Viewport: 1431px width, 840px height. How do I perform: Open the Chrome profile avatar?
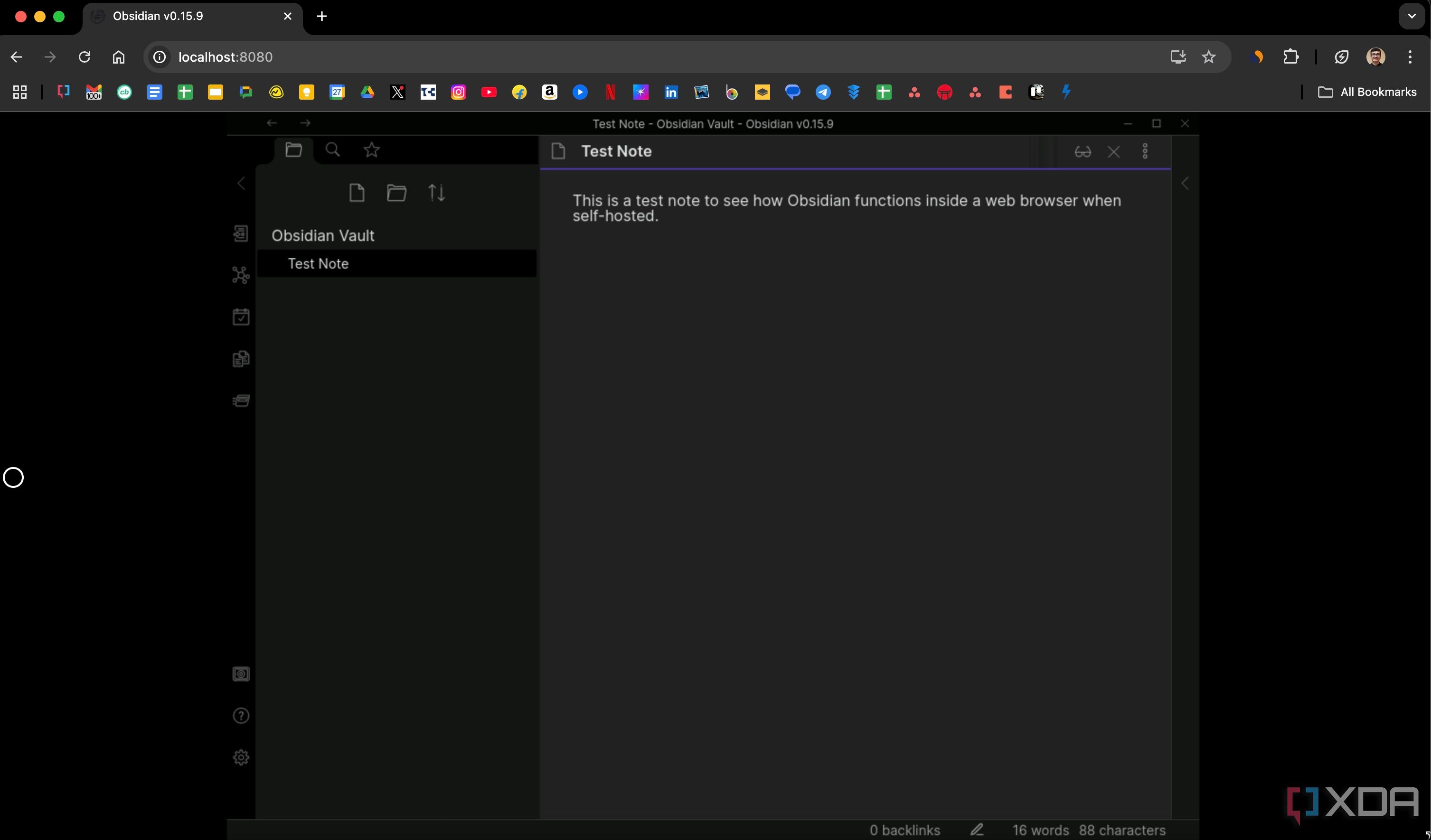[x=1375, y=57]
